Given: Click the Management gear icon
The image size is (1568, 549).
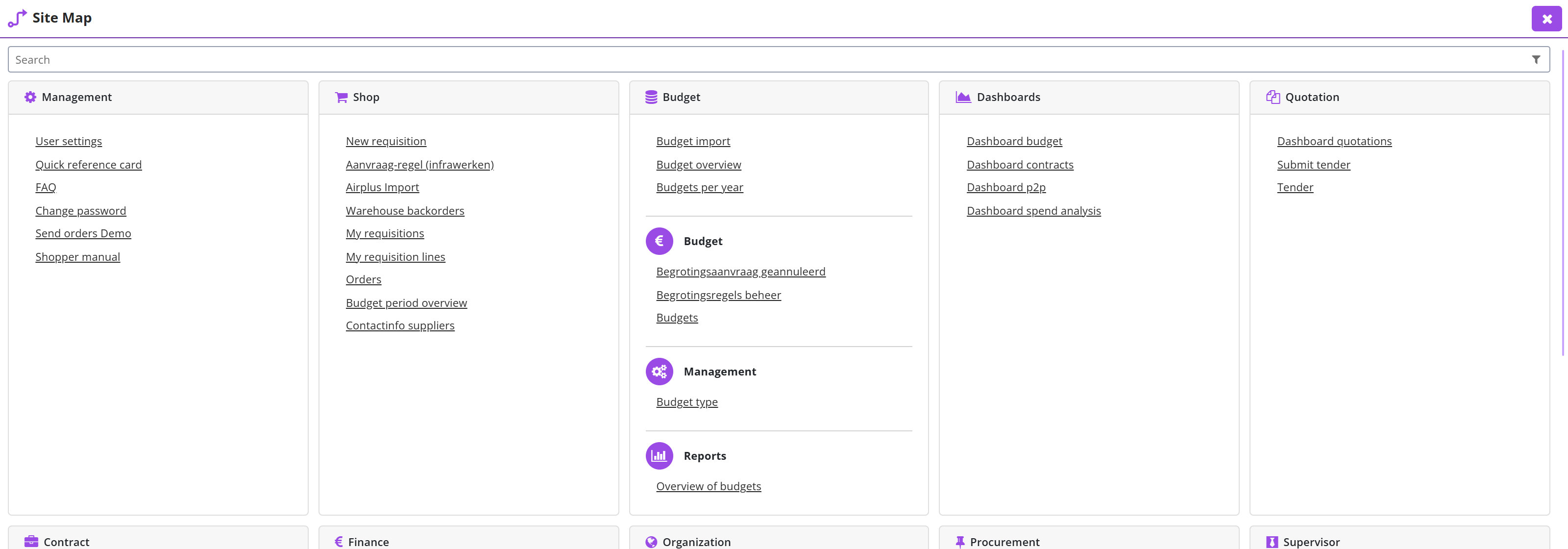Looking at the screenshot, I should (x=30, y=97).
